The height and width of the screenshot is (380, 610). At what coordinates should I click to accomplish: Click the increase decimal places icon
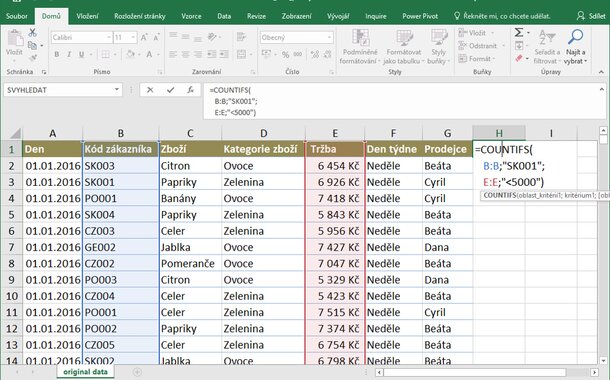click(315, 54)
